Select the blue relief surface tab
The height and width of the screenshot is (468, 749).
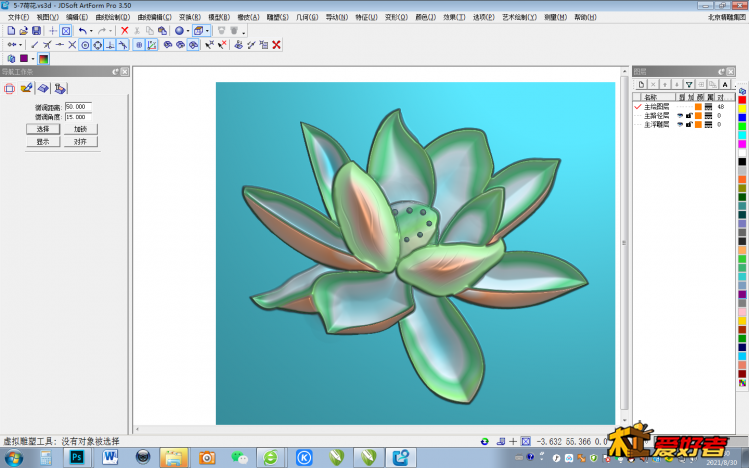[43, 88]
